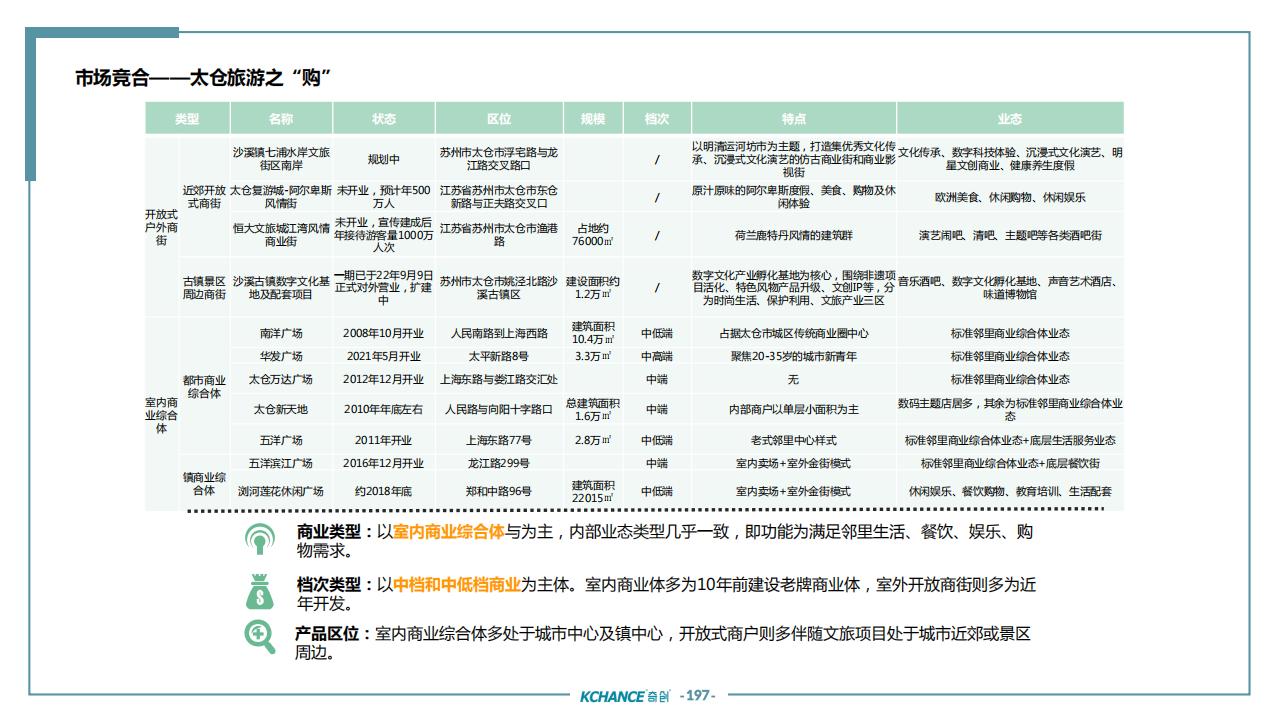Select the 荷兰鹿特丹风情的建筑群 feature cell
The height and width of the screenshot is (720, 1280).
pyautogui.click(x=794, y=235)
